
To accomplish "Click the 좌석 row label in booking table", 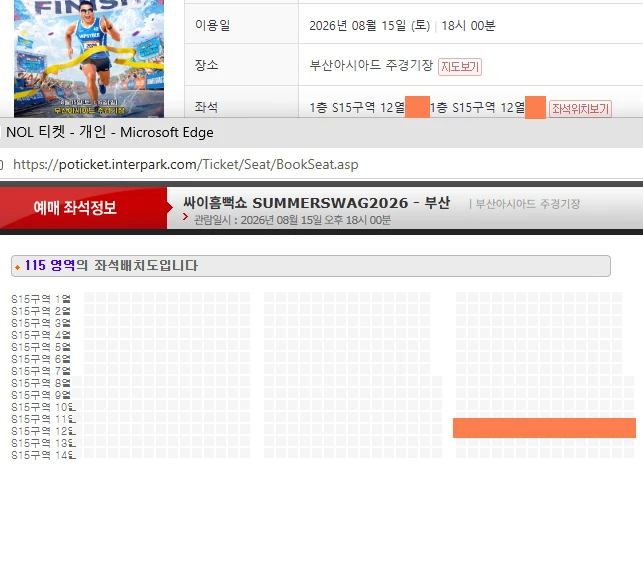I will pyautogui.click(x=206, y=107).
